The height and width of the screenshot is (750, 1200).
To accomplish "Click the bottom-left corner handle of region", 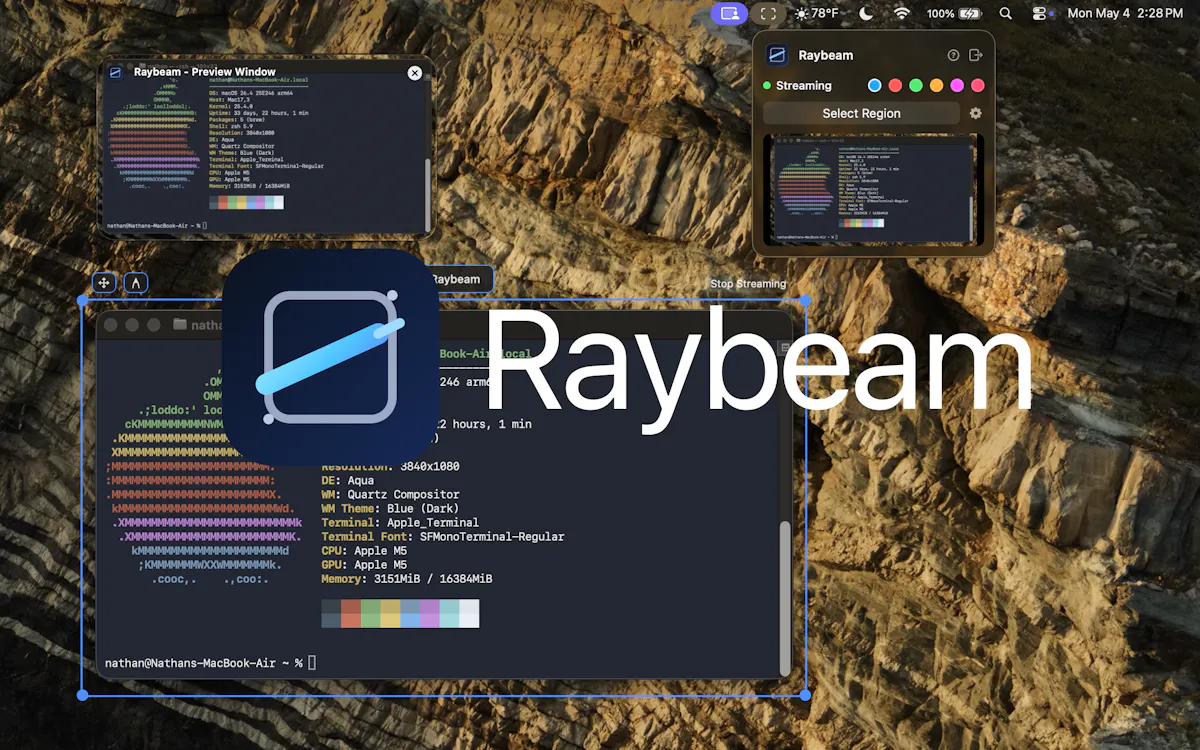I will 83,695.
